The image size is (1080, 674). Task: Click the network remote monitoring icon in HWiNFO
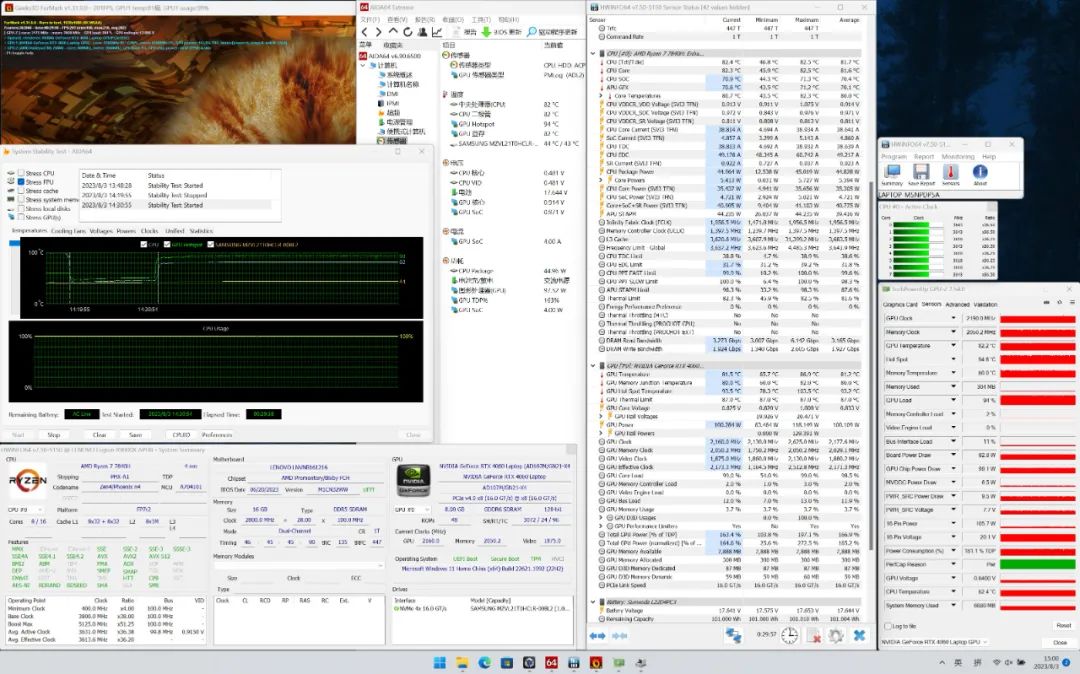click(733, 635)
